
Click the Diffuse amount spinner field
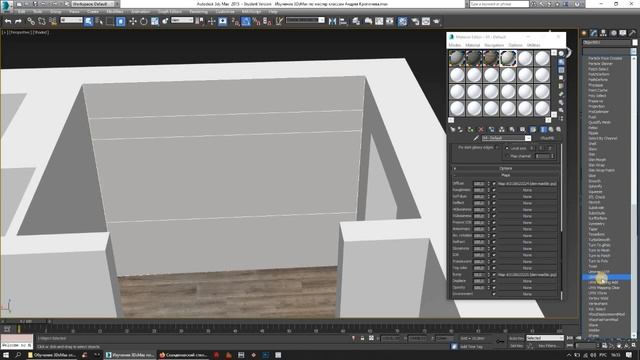[479, 184]
